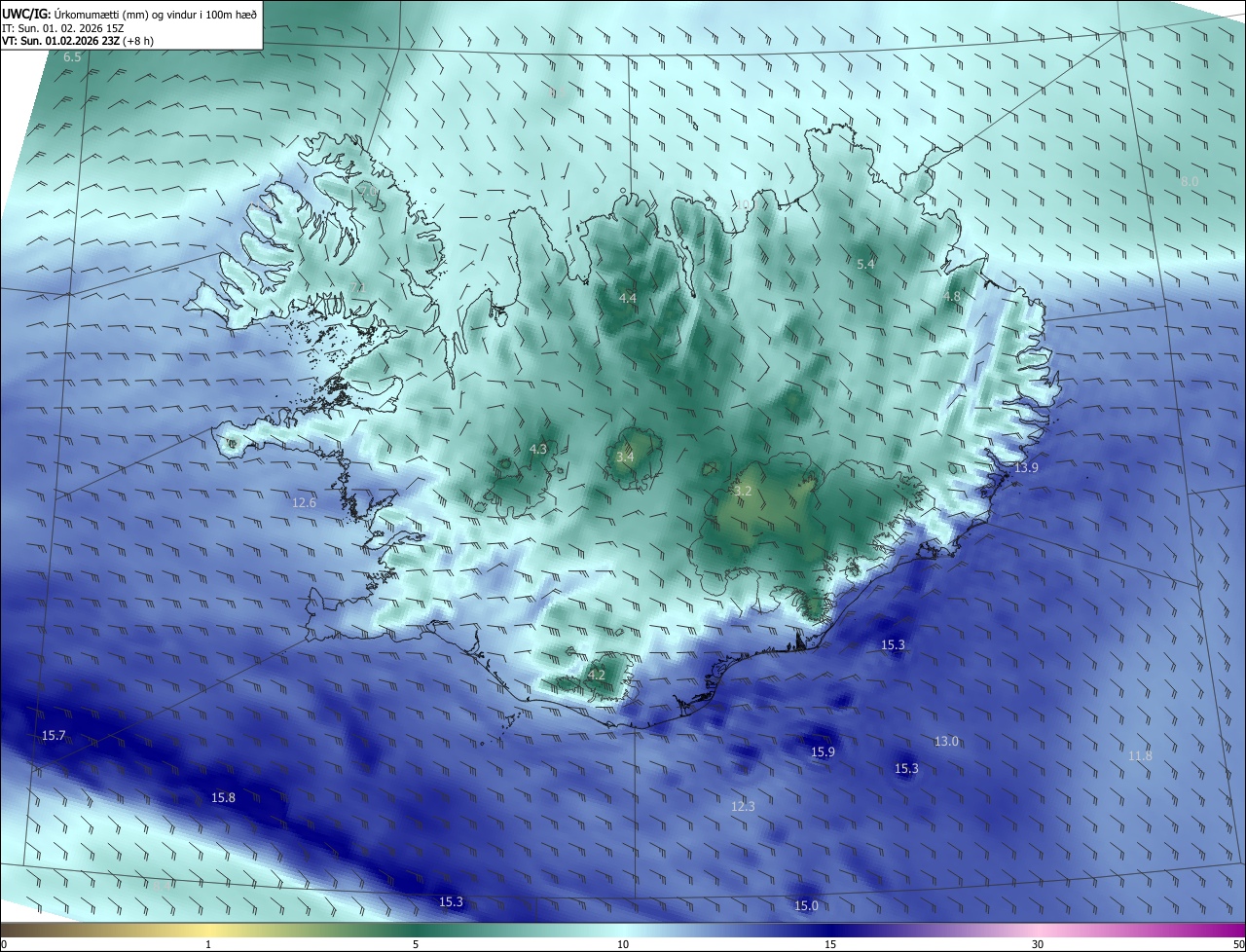Select the 12.3 value label
1246x952 pixels.
743,807
